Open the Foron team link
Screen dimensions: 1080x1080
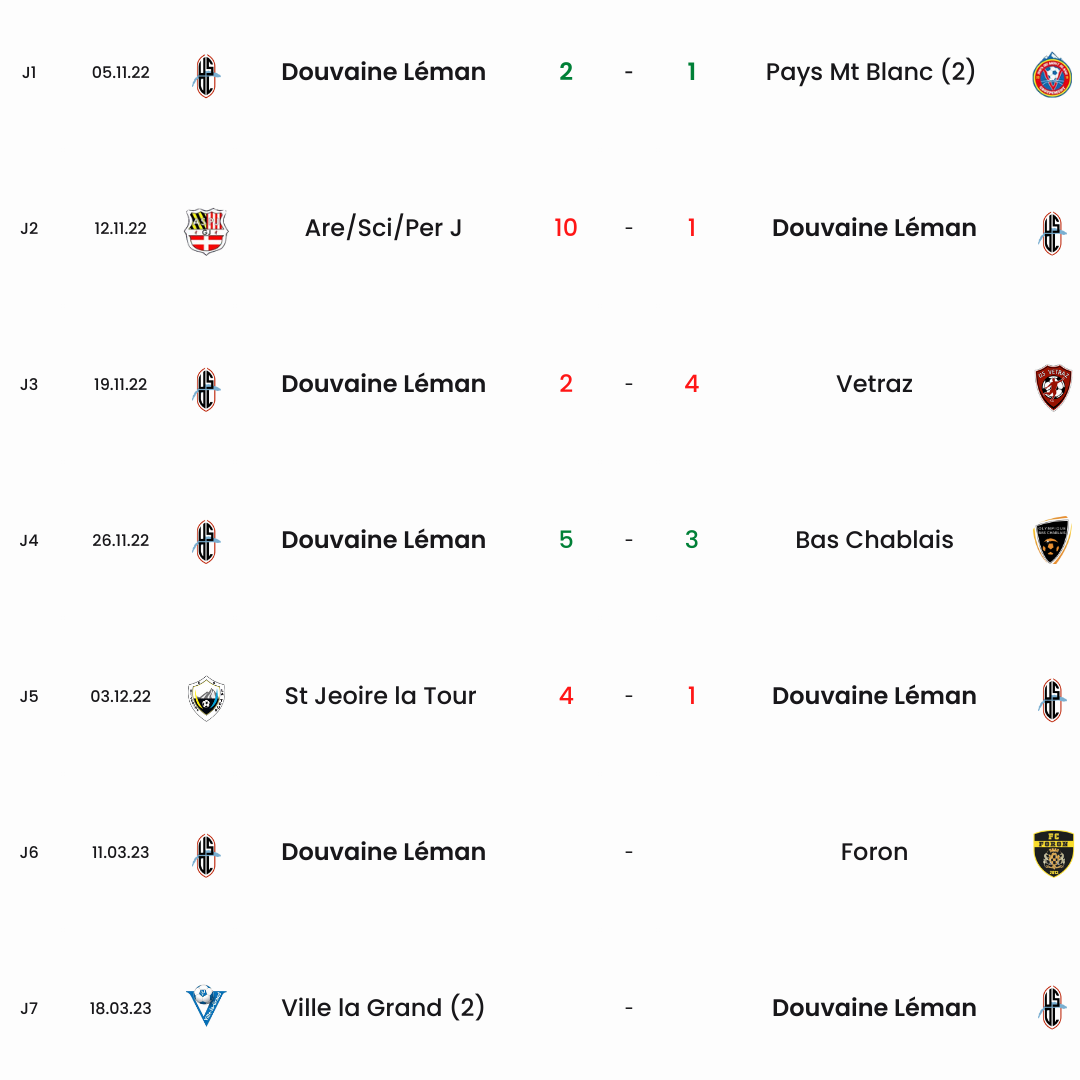[x=874, y=852]
